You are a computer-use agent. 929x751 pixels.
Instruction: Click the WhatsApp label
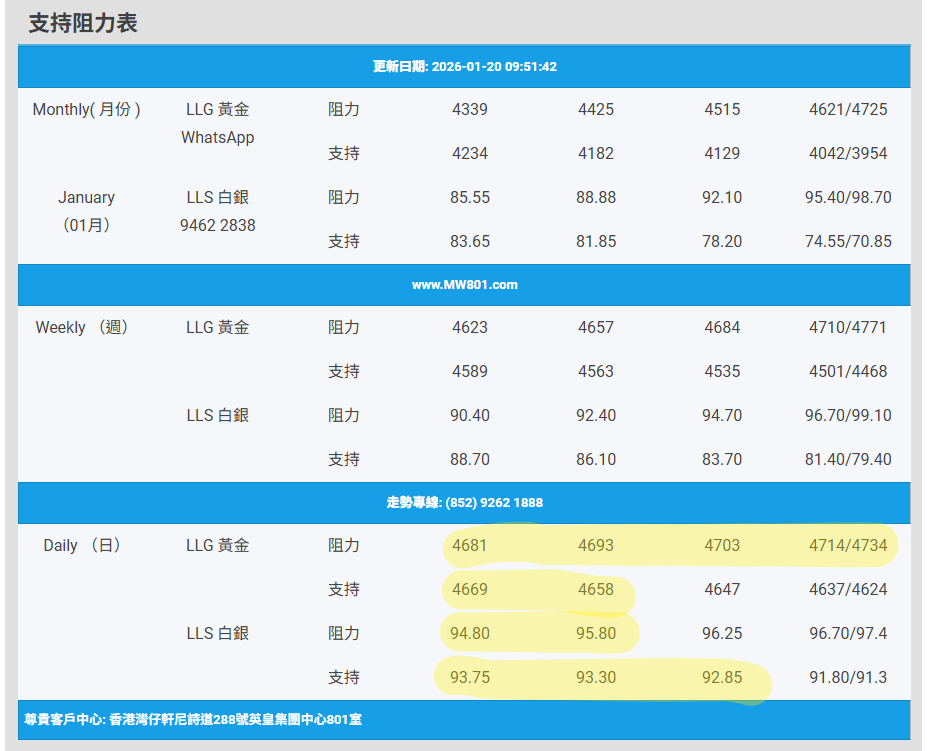pyautogui.click(x=217, y=138)
